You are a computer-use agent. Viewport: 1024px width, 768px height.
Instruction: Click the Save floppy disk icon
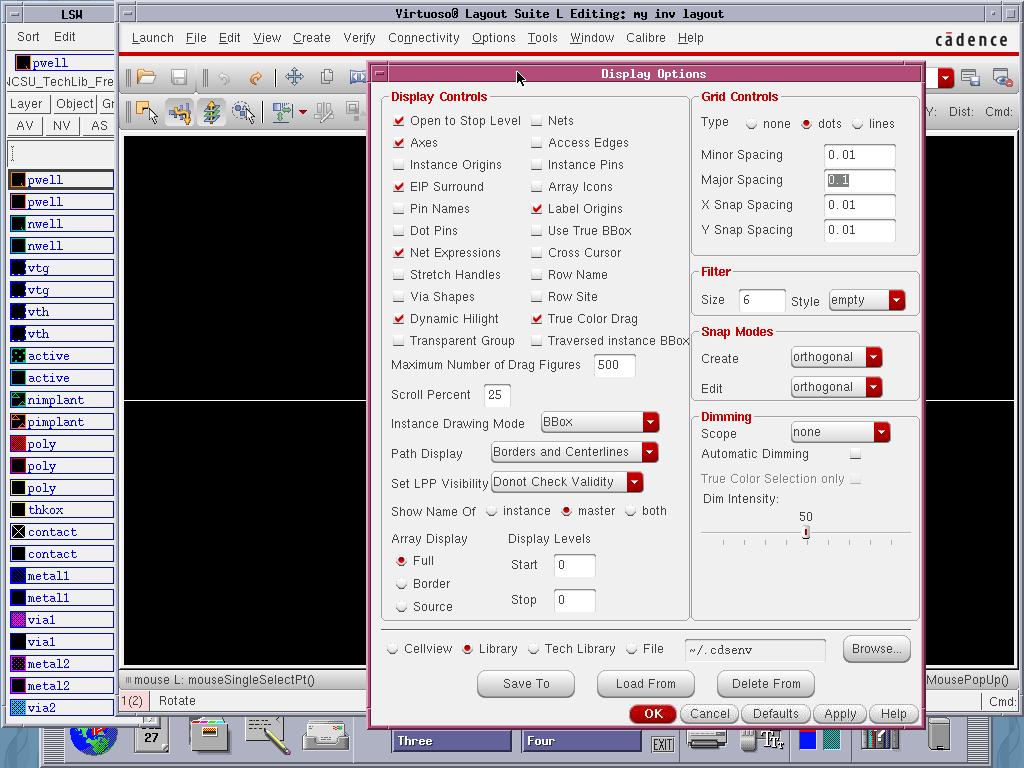pos(179,77)
